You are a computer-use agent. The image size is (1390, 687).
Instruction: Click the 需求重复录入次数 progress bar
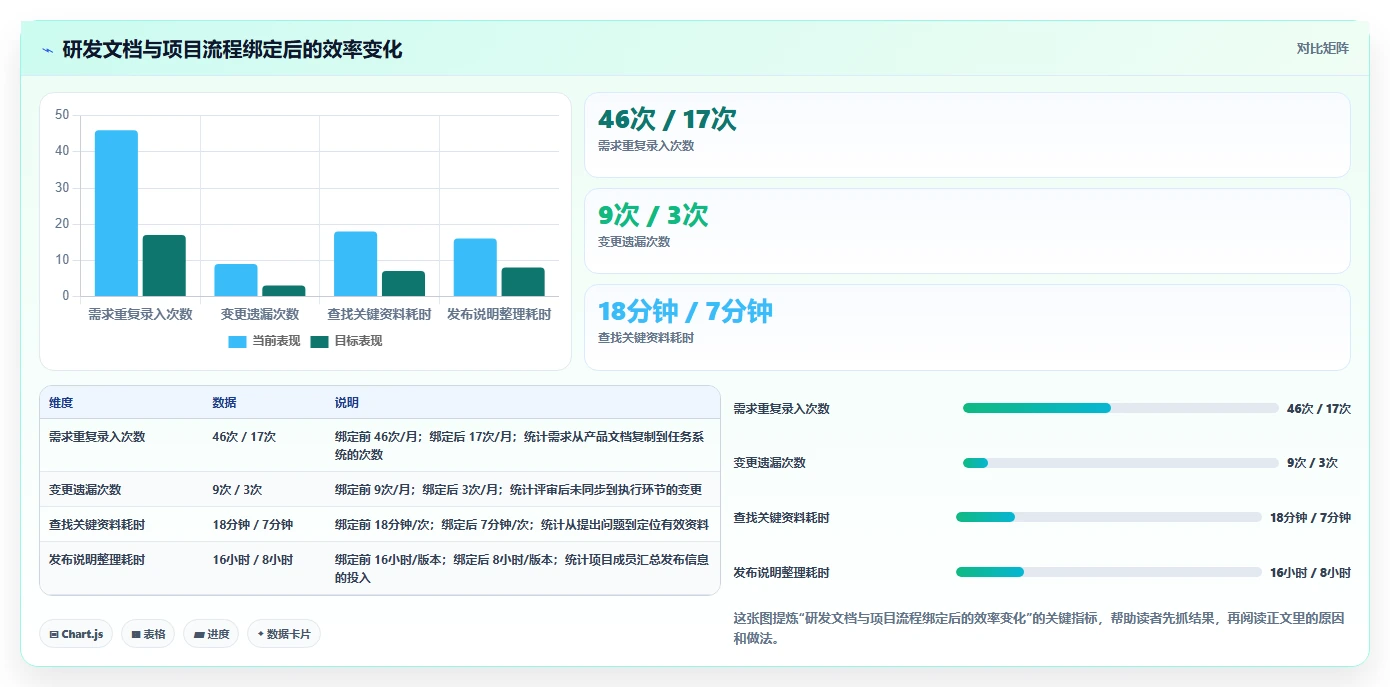click(x=1120, y=408)
